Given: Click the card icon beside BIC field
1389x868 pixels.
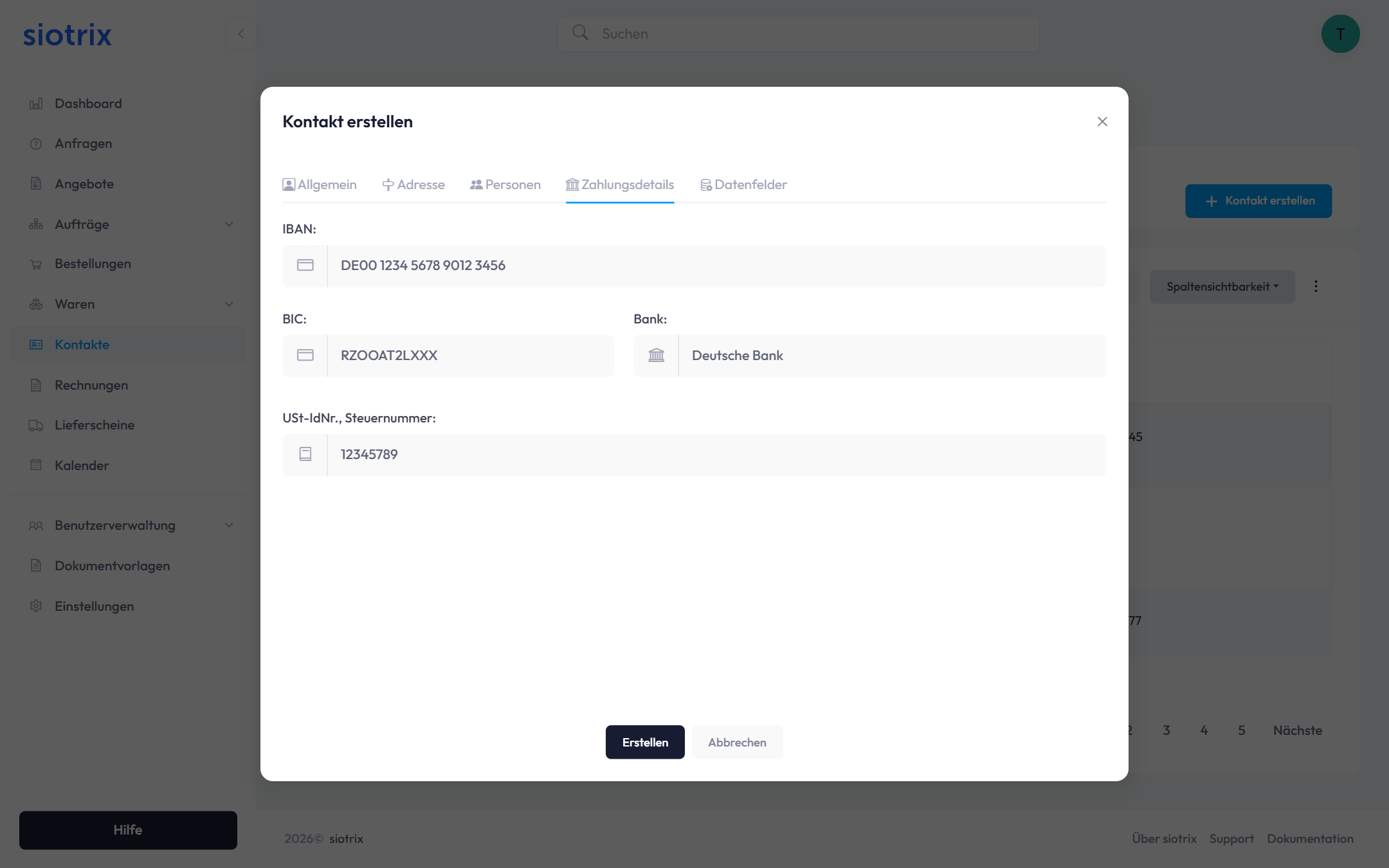Looking at the screenshot, I should click(305, 356).
